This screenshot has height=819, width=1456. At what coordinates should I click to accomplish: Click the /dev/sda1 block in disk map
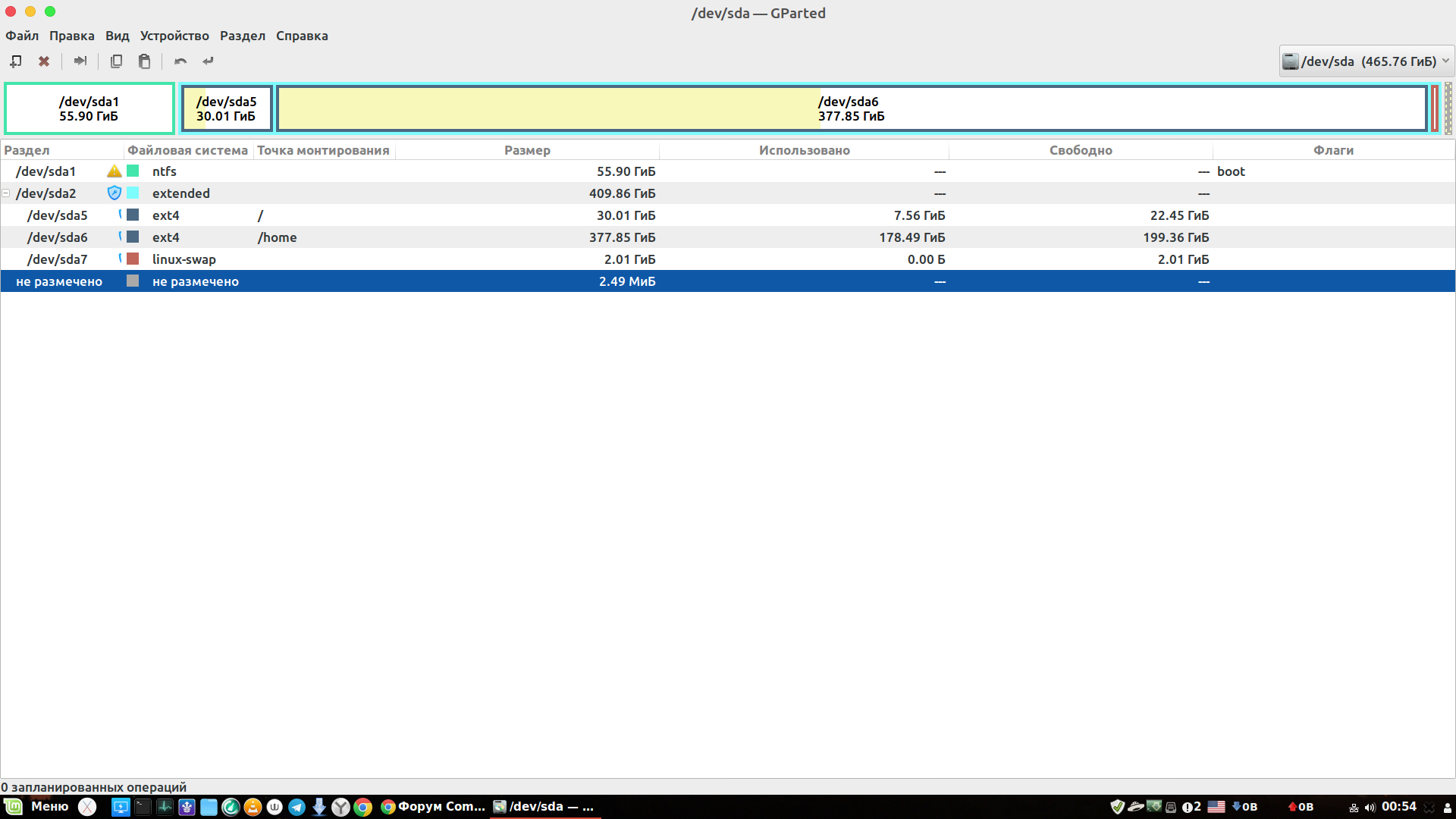point(89,108)
